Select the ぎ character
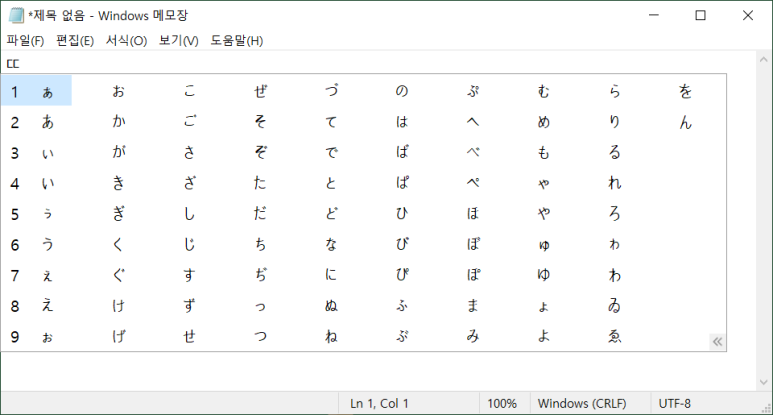The height and width of the screenshot is (415, 773). [x=118, y=213]
